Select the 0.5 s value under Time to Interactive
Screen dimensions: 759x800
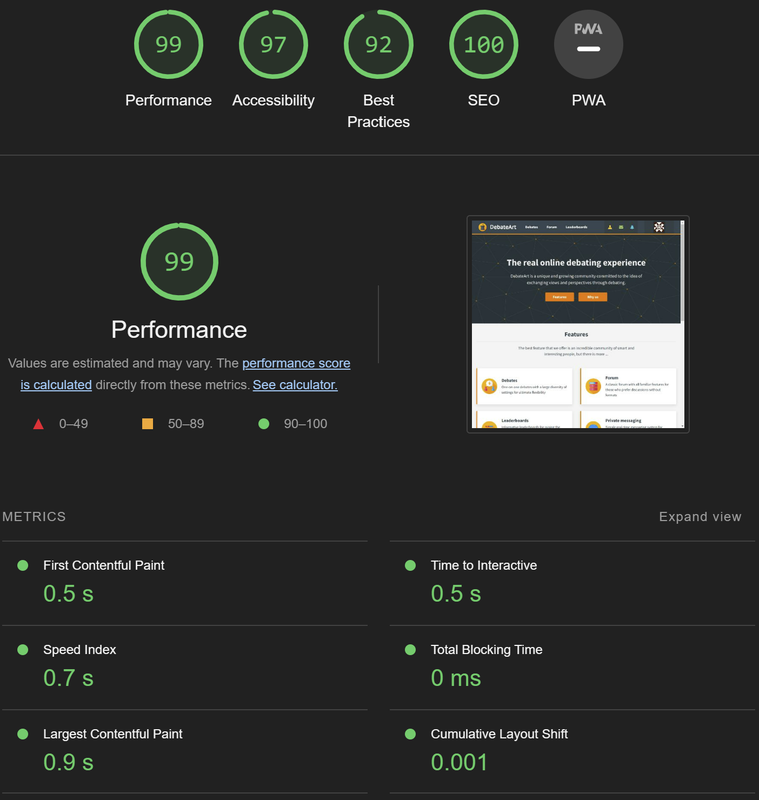(456, 593)
